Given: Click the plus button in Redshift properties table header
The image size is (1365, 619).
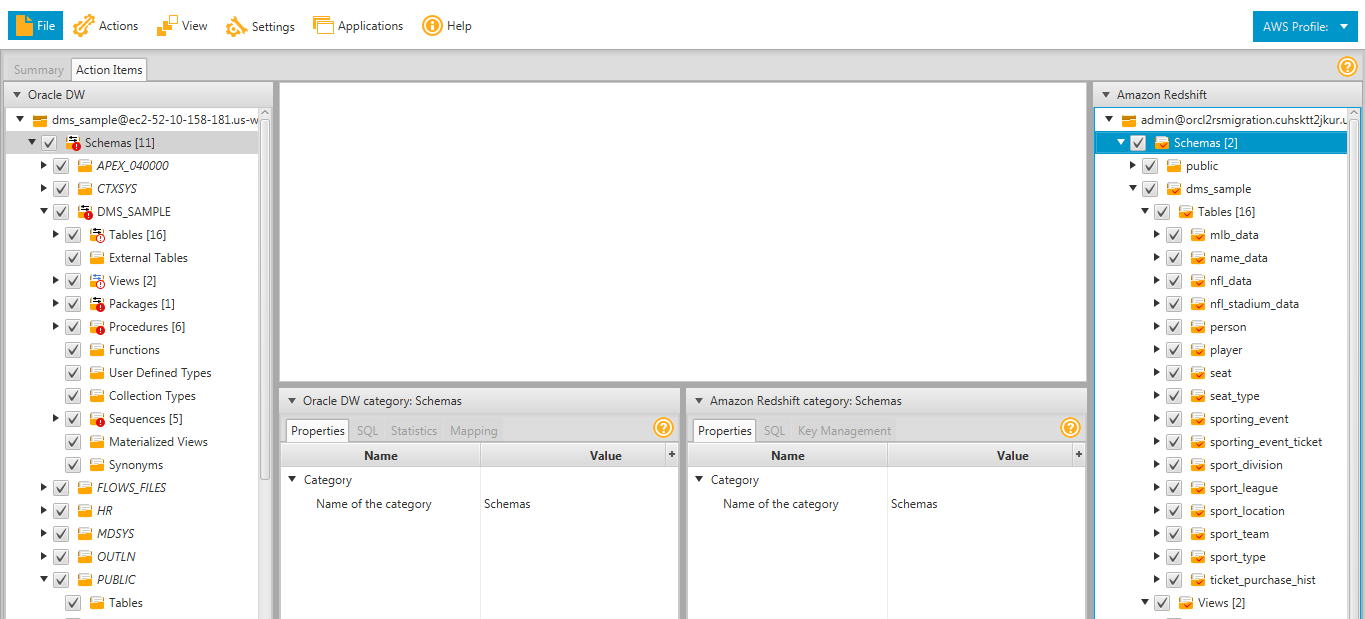Looking at the screenshot, I should coord(1078,454).
